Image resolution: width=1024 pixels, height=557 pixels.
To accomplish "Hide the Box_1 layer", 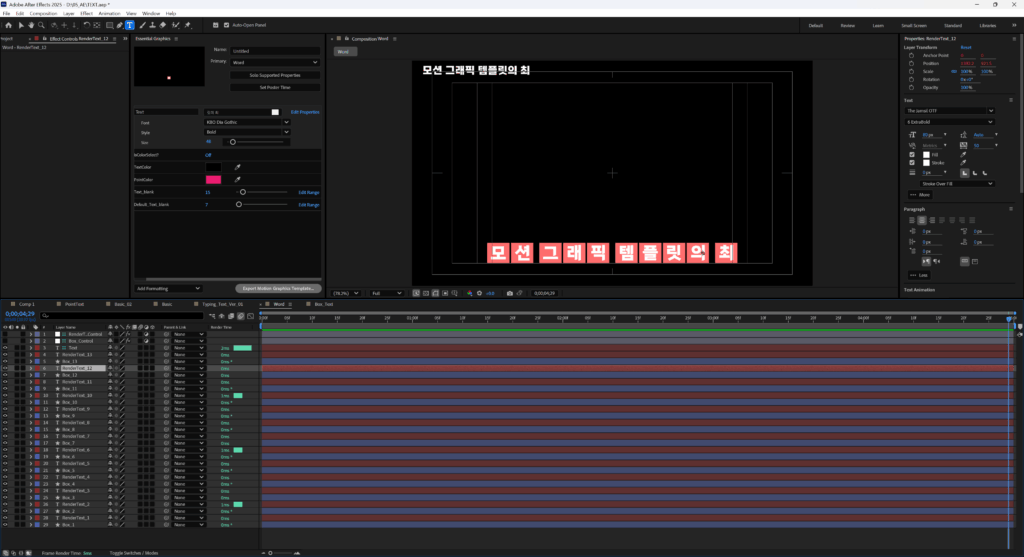I will [x=5, y=524].
